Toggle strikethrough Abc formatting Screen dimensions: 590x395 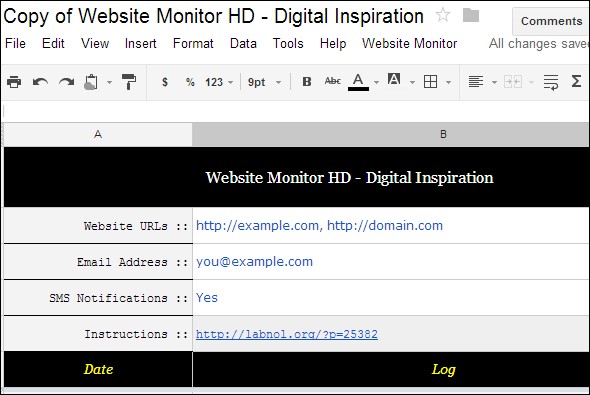click(333, 81)
